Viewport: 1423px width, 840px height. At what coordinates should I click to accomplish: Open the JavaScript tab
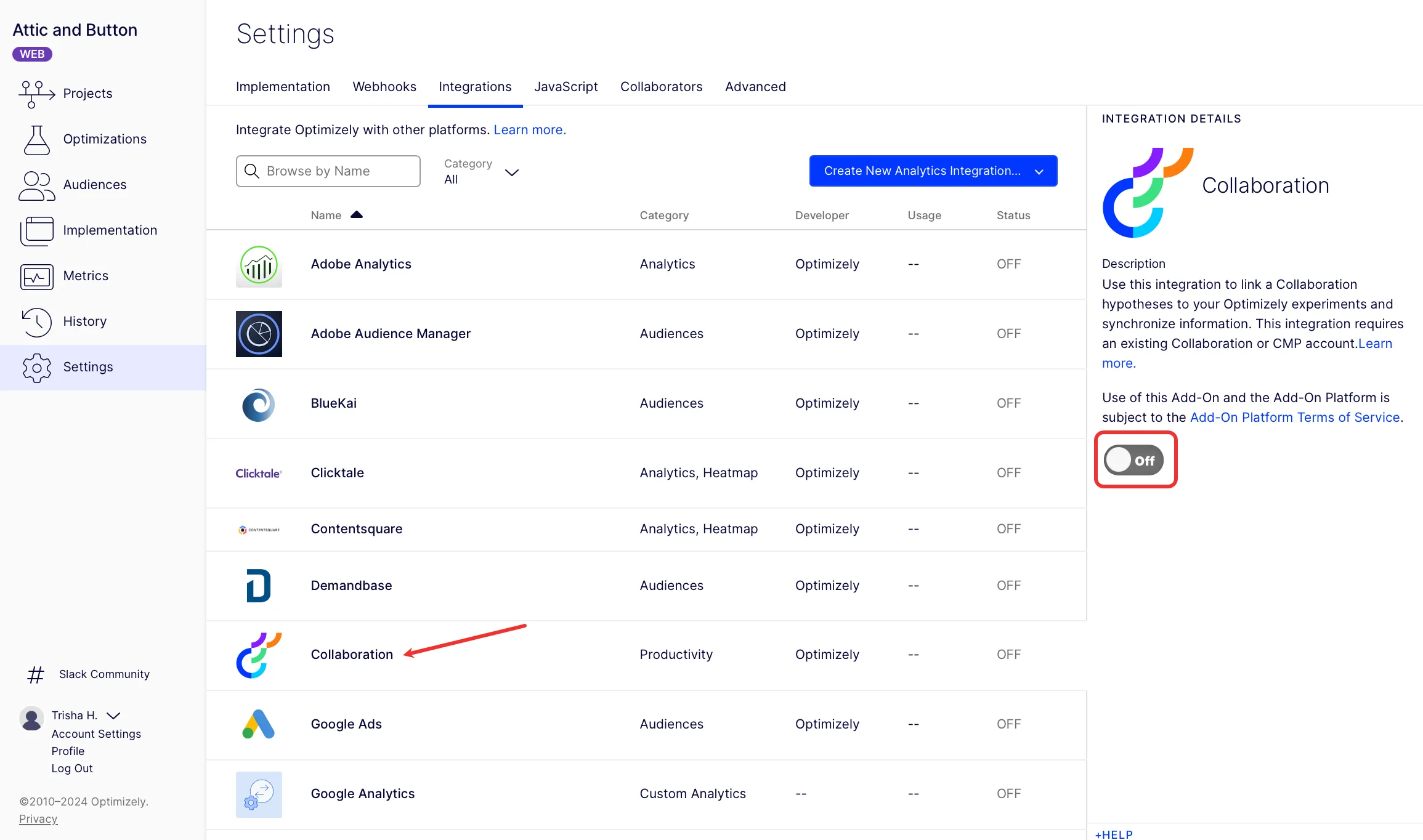pos(566,87)
